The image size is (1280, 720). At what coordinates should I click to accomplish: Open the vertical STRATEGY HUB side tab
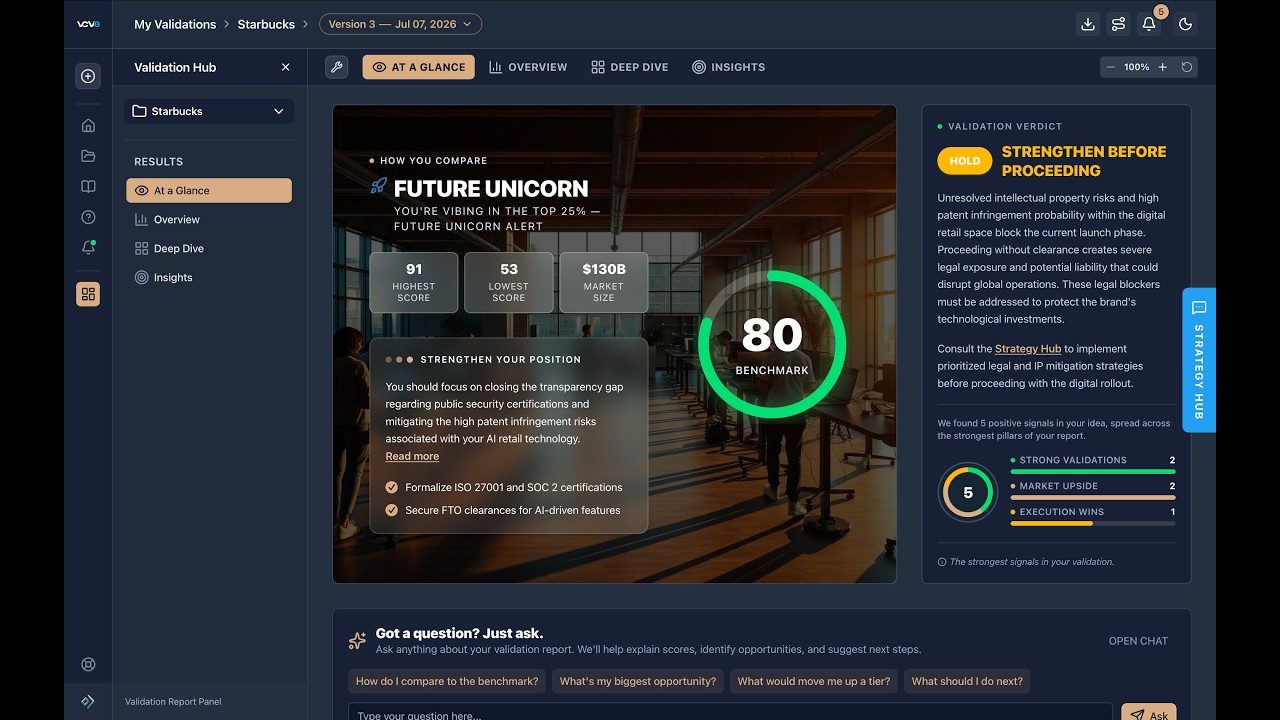click(1199, 360)
